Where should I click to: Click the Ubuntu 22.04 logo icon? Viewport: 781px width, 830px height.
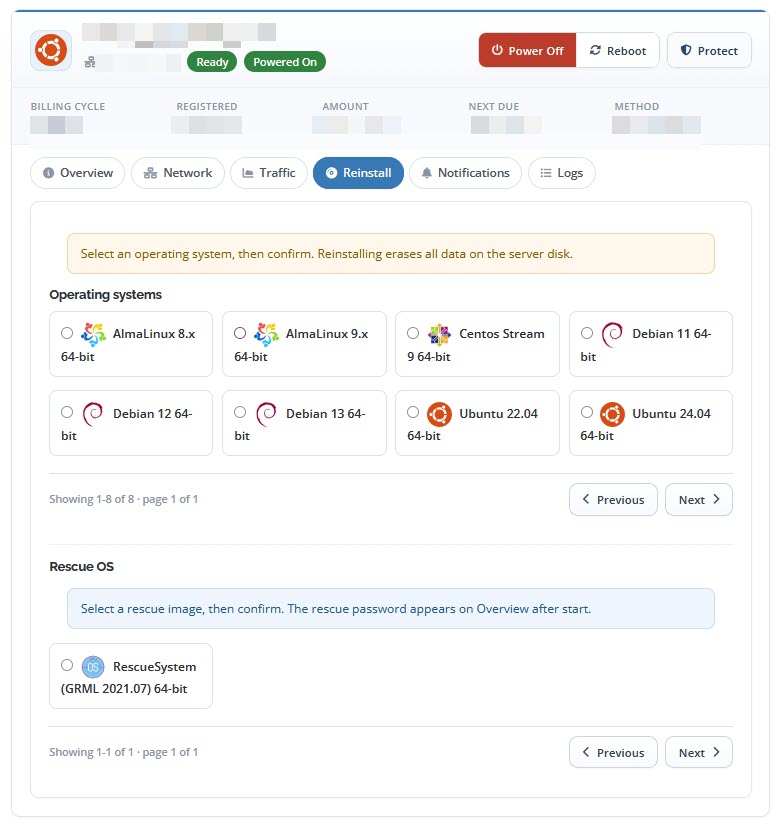pyautogui.click(x=439, y=414)
